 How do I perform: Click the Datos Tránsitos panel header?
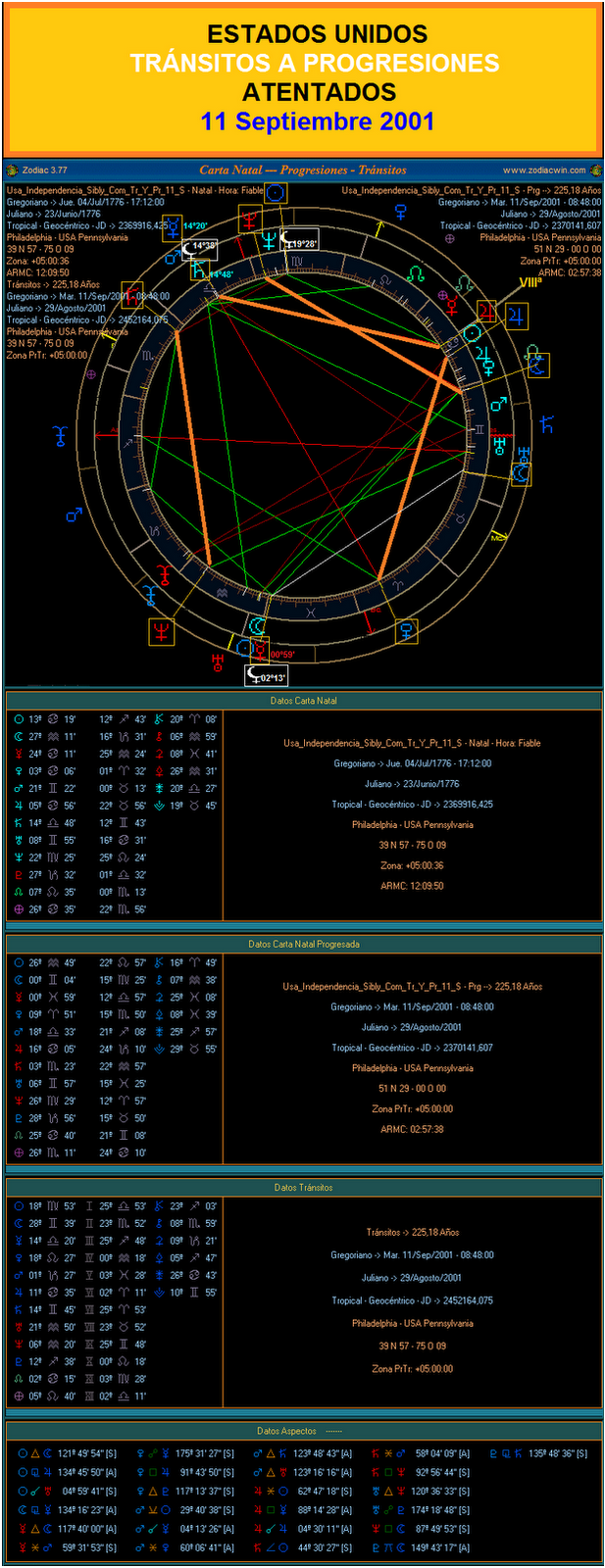(303, 1187)
